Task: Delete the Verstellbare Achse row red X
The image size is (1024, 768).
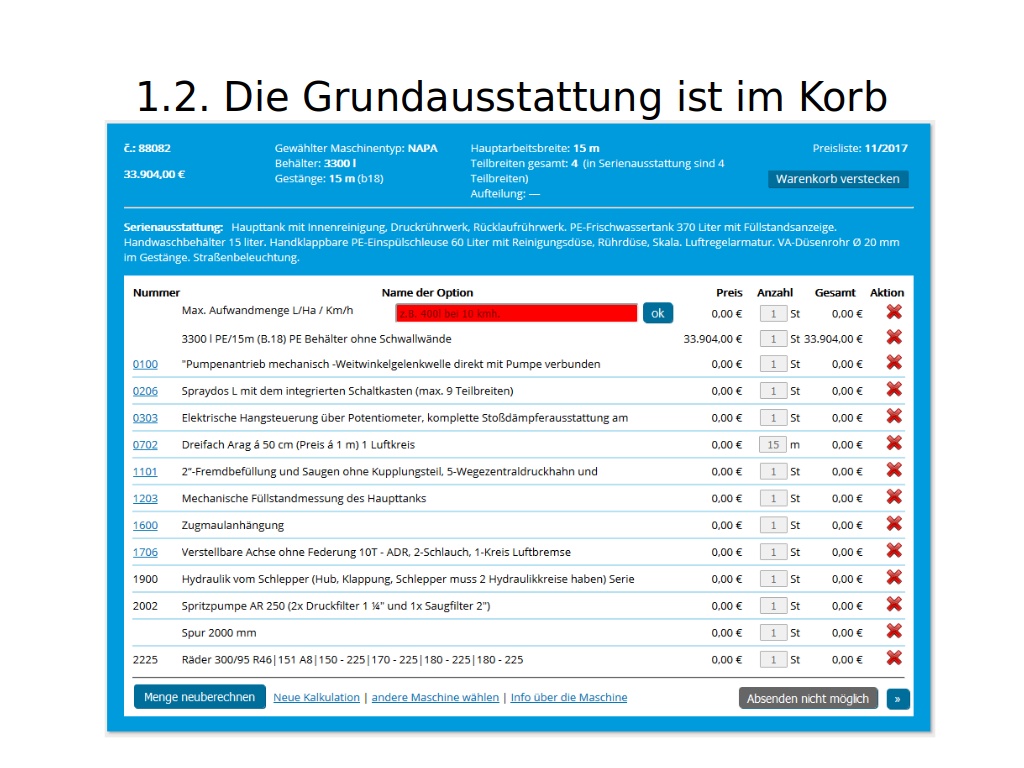Action: (x=893, y=551)
